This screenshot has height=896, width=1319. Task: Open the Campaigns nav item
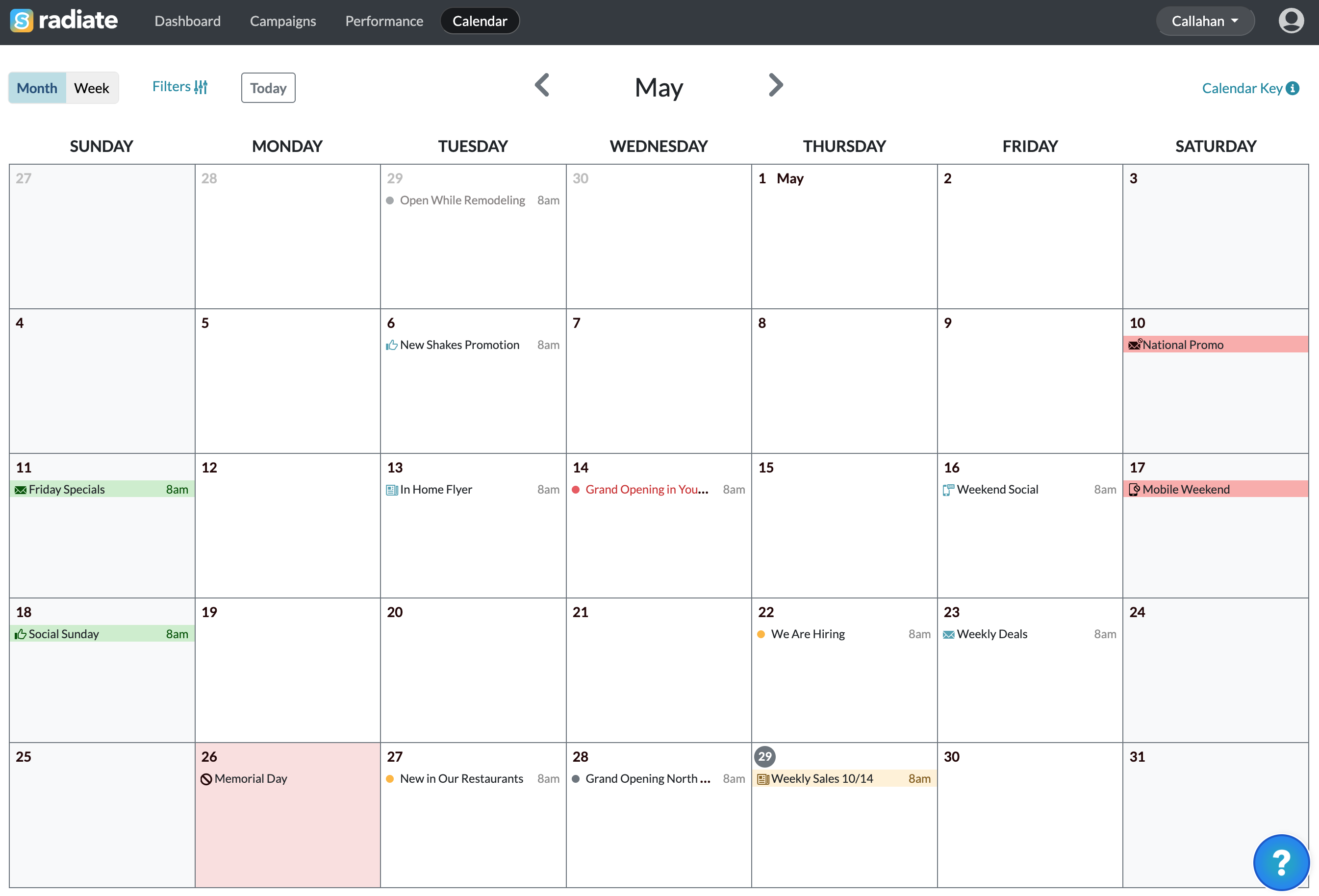(x=282, y=21)
